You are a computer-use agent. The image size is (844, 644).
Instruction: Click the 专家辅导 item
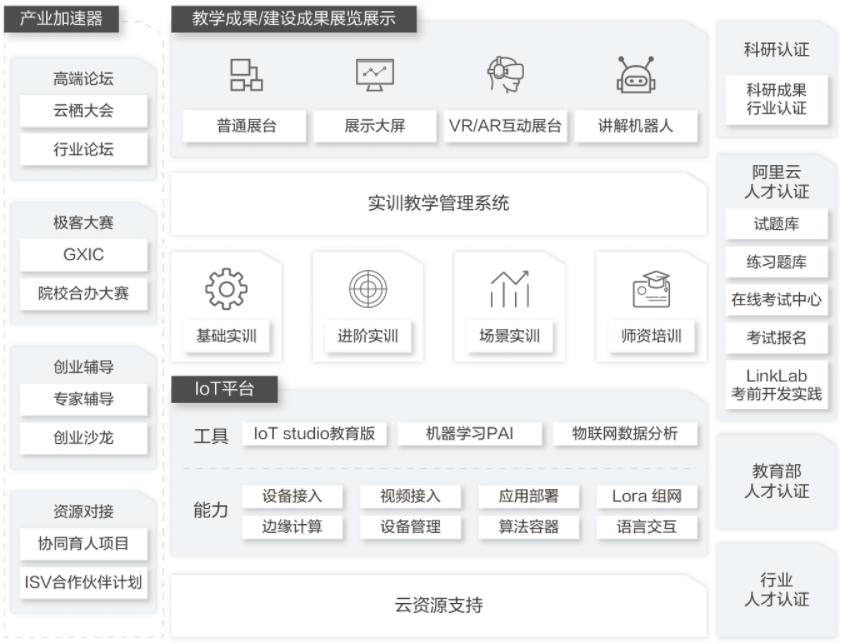point(83,399)
